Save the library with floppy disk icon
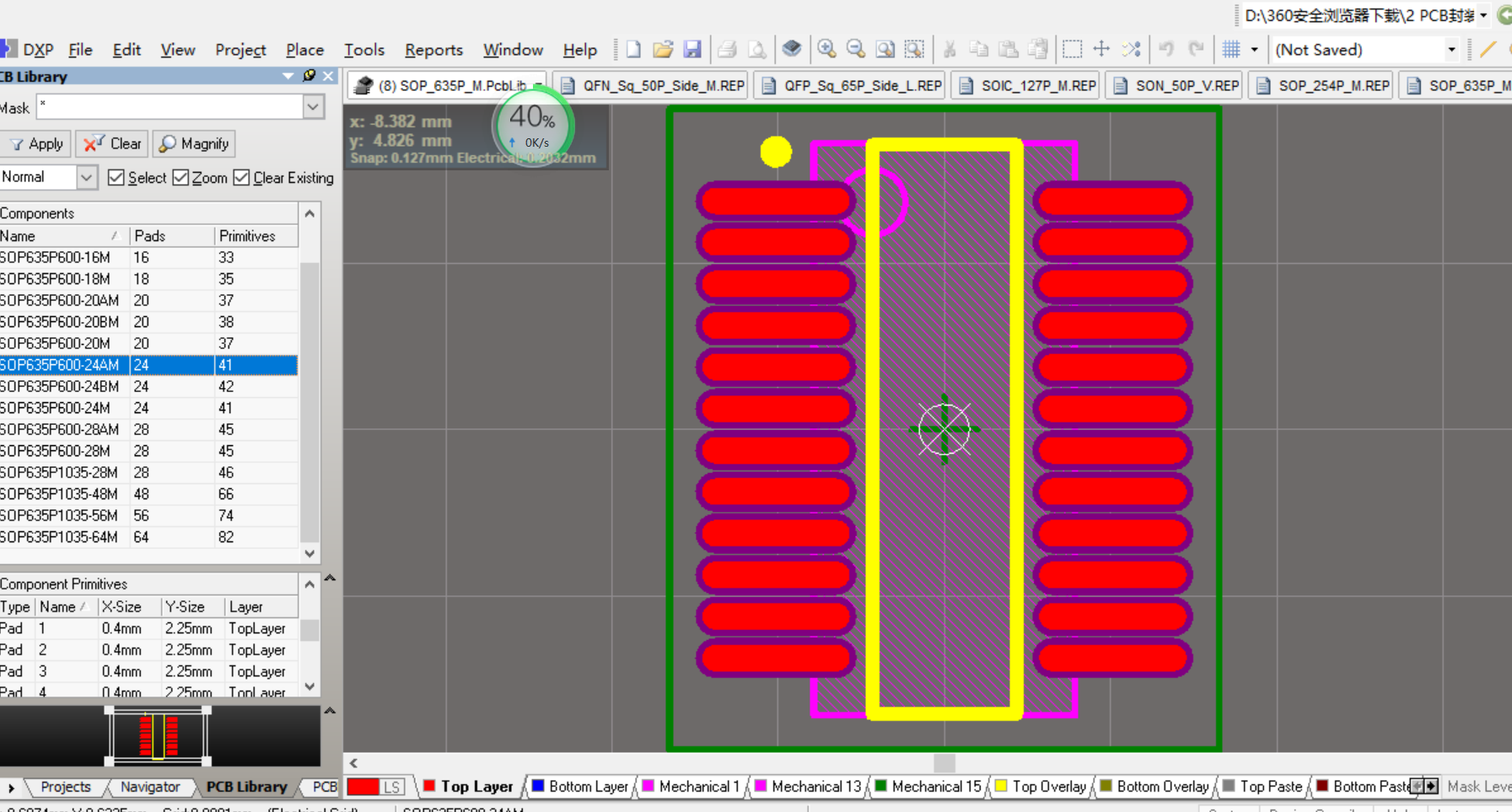This screenshot has width=1512, height=812. click(692, 50)
